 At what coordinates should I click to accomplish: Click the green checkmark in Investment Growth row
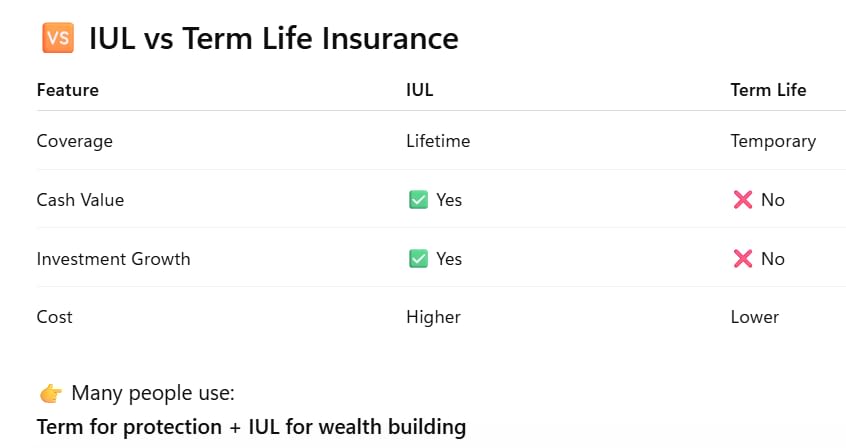coord(418,259)
